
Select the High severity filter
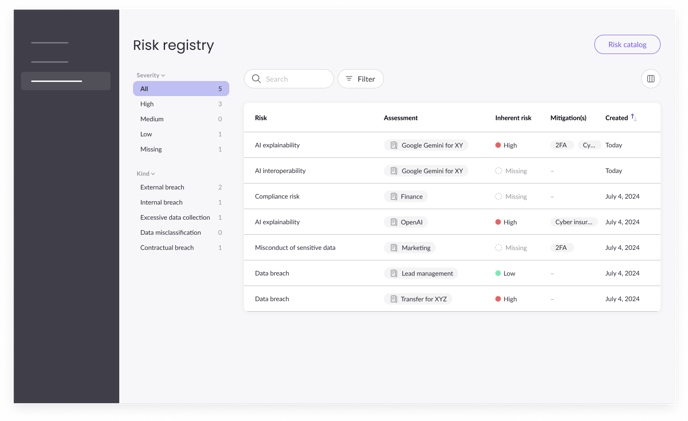pos(181,104)
